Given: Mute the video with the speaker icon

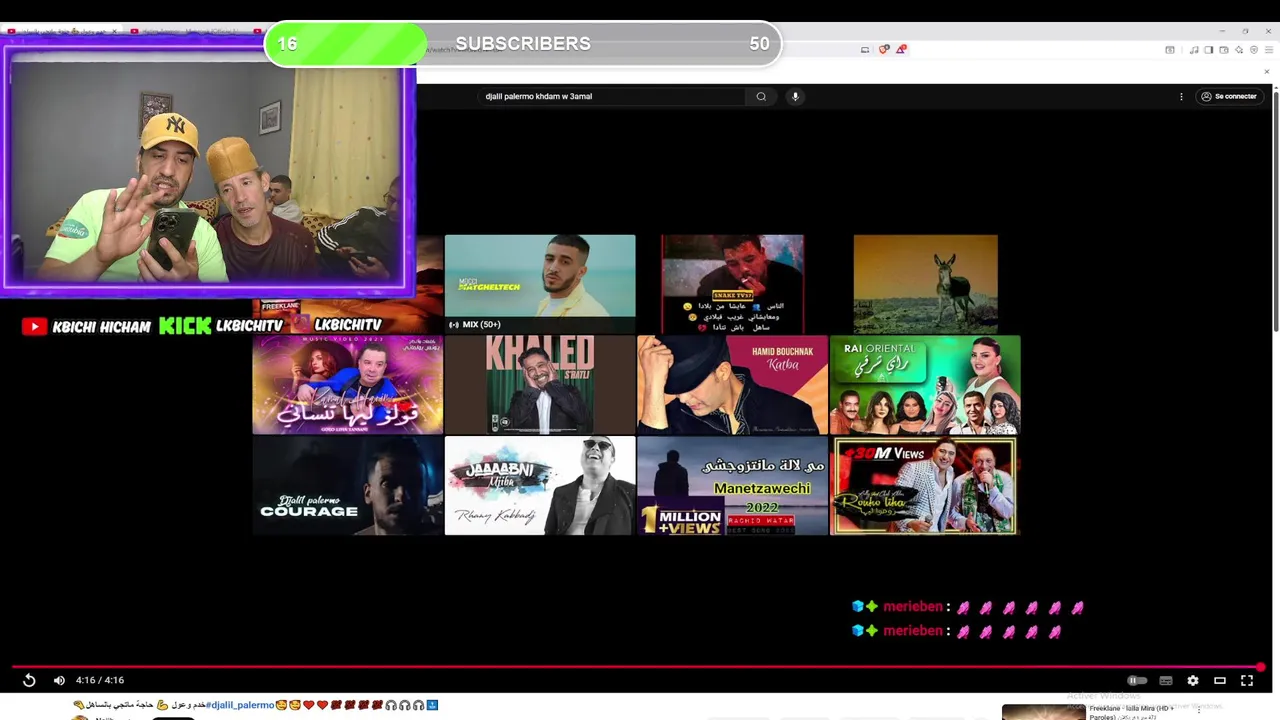Looking at the screenshot, I should click(59, 680).
